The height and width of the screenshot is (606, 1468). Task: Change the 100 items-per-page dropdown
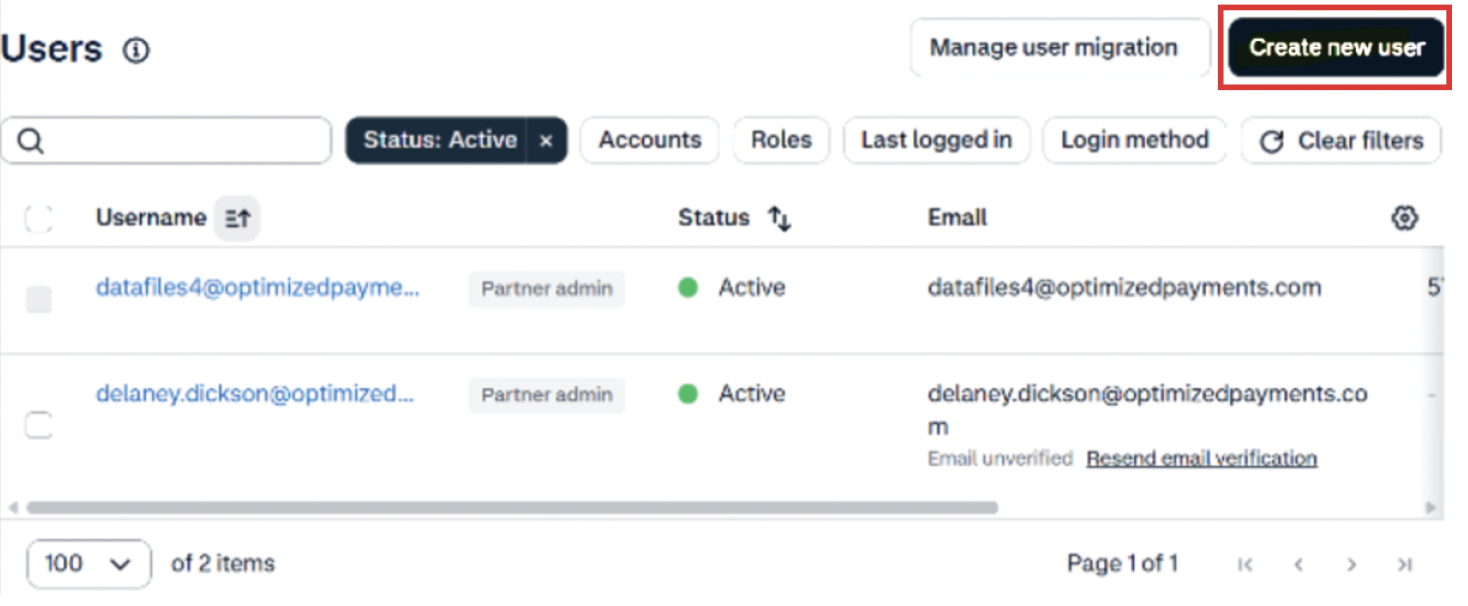(89, 564)
